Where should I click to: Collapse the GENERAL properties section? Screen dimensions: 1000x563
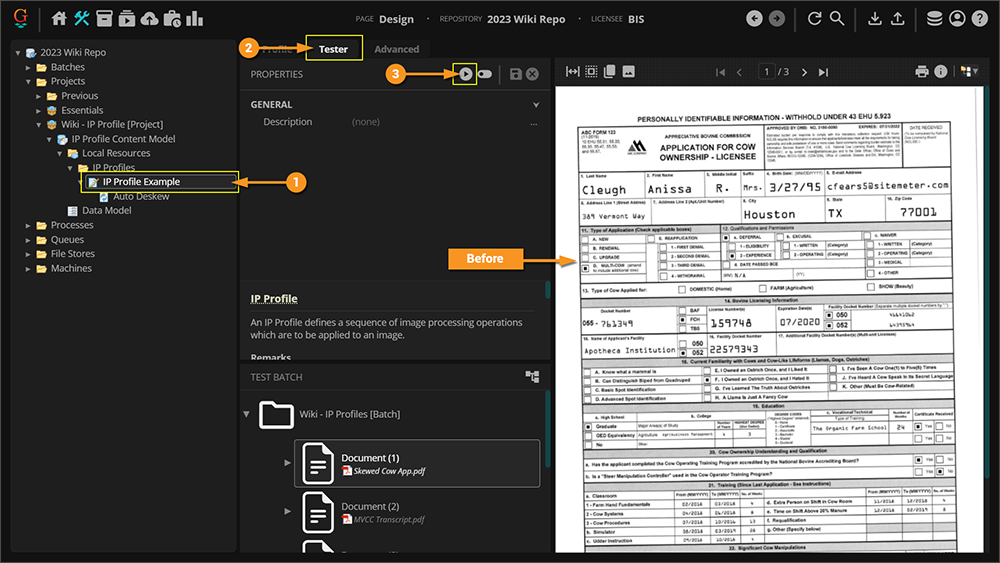pyautogui.click(x=536, y=105)
